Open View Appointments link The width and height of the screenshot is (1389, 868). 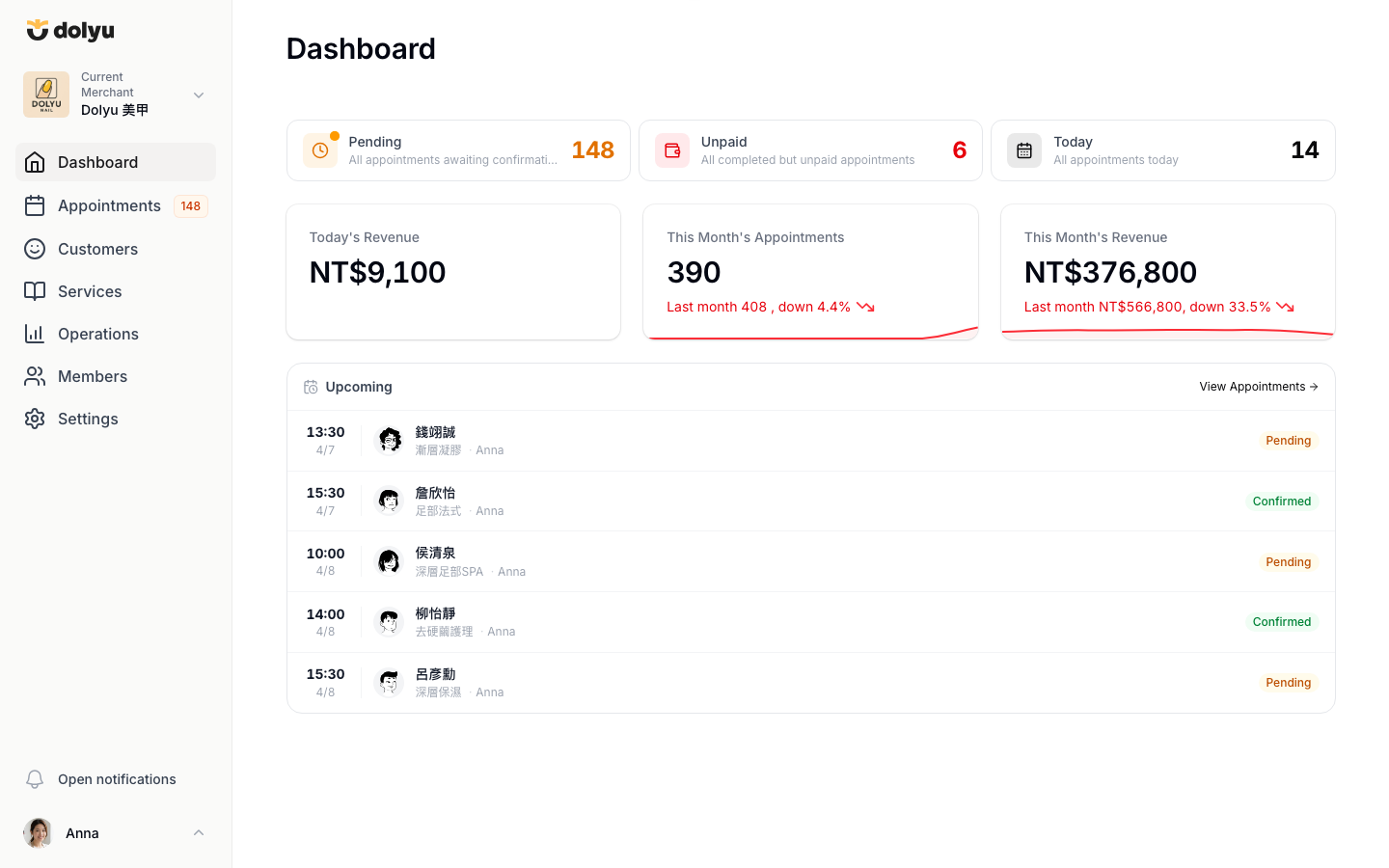(x=1258, y=386)
